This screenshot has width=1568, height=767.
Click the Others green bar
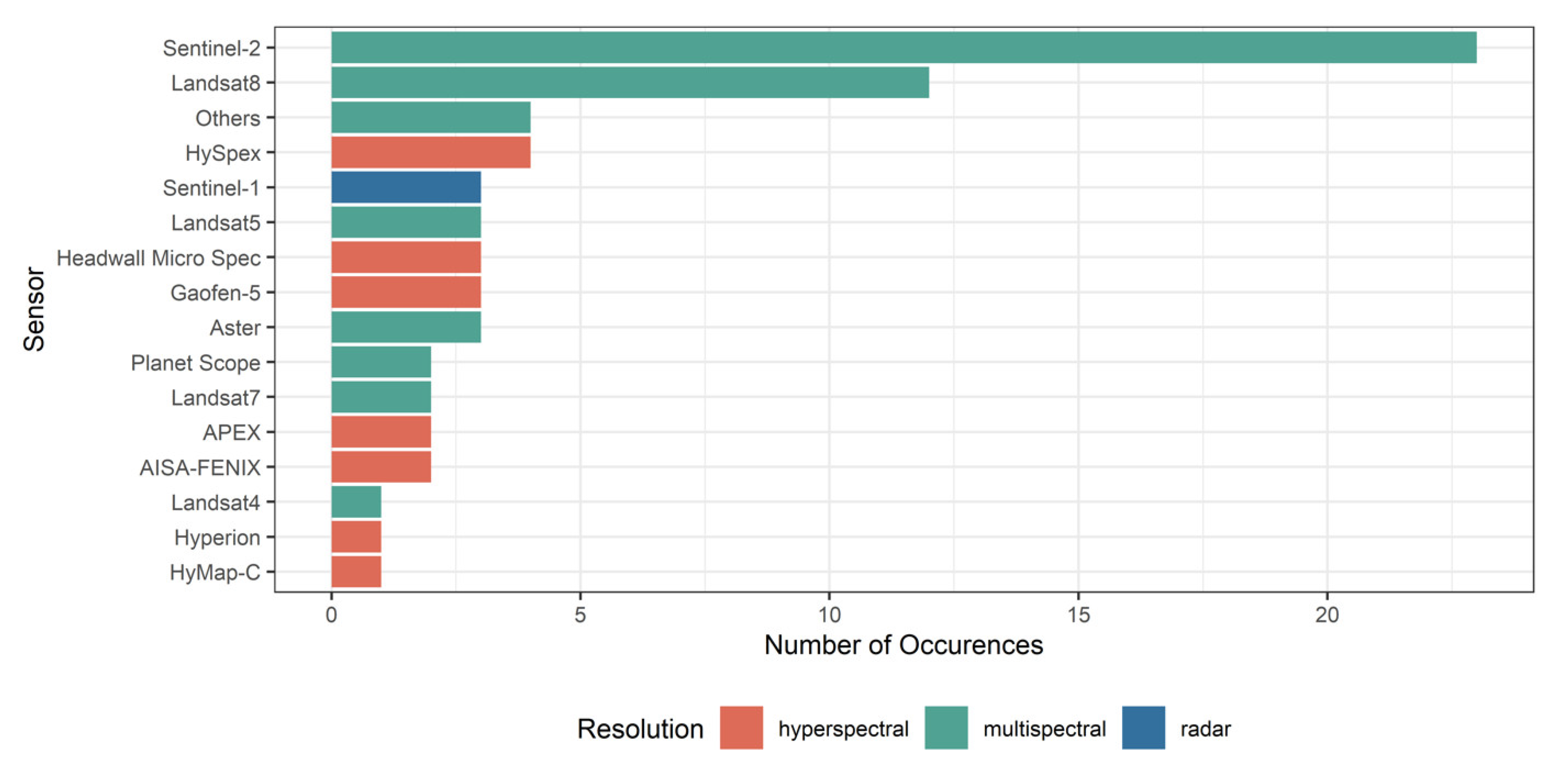[430, 118]
